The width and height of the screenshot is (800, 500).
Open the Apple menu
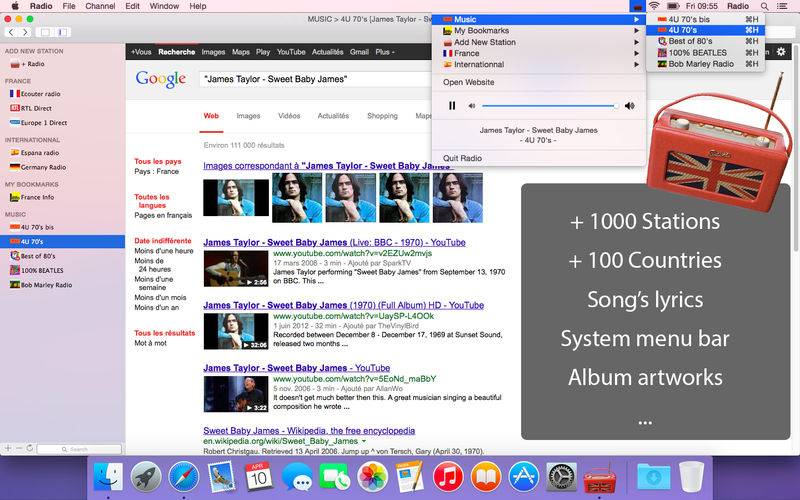tap(15, 6)
